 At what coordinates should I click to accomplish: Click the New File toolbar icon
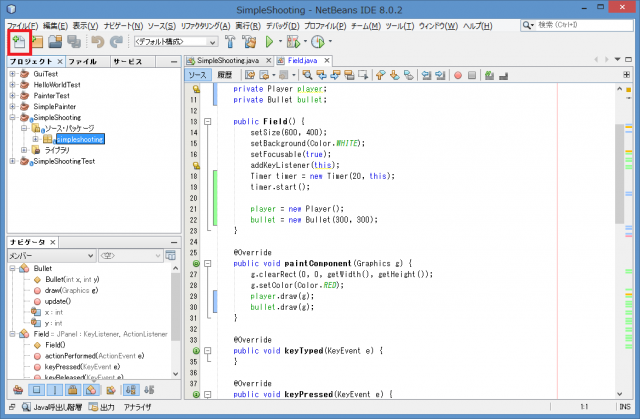(x=19, y=42)
